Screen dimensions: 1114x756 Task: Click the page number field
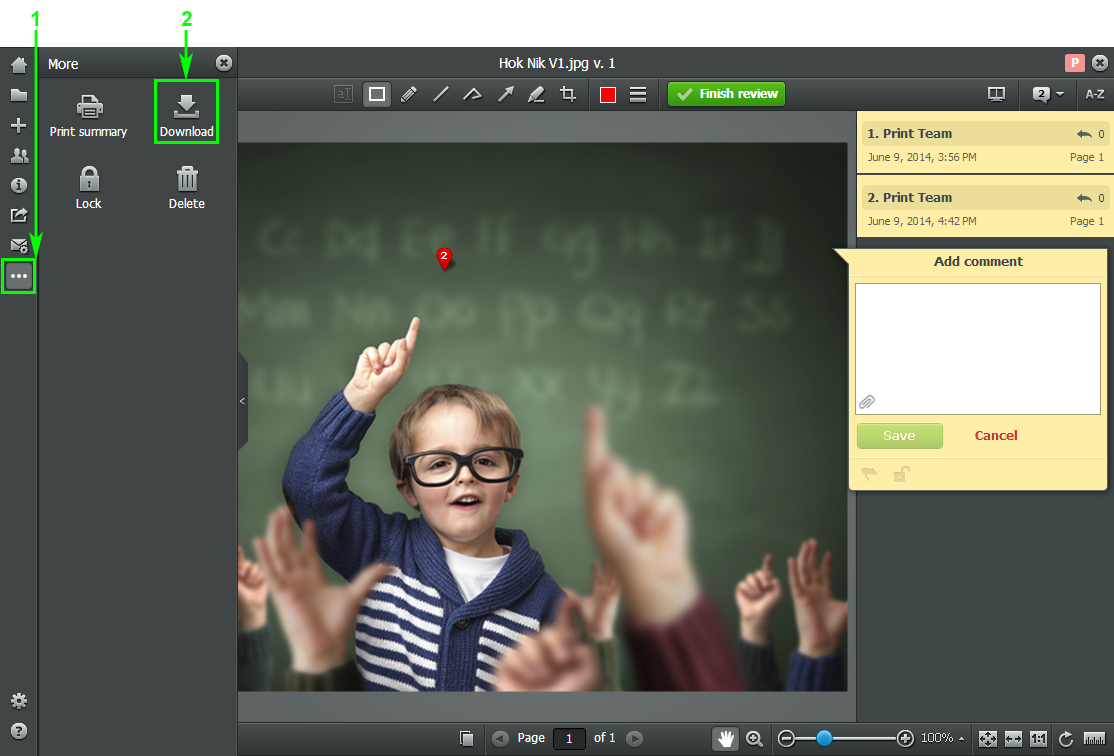[x=569, y=738]
